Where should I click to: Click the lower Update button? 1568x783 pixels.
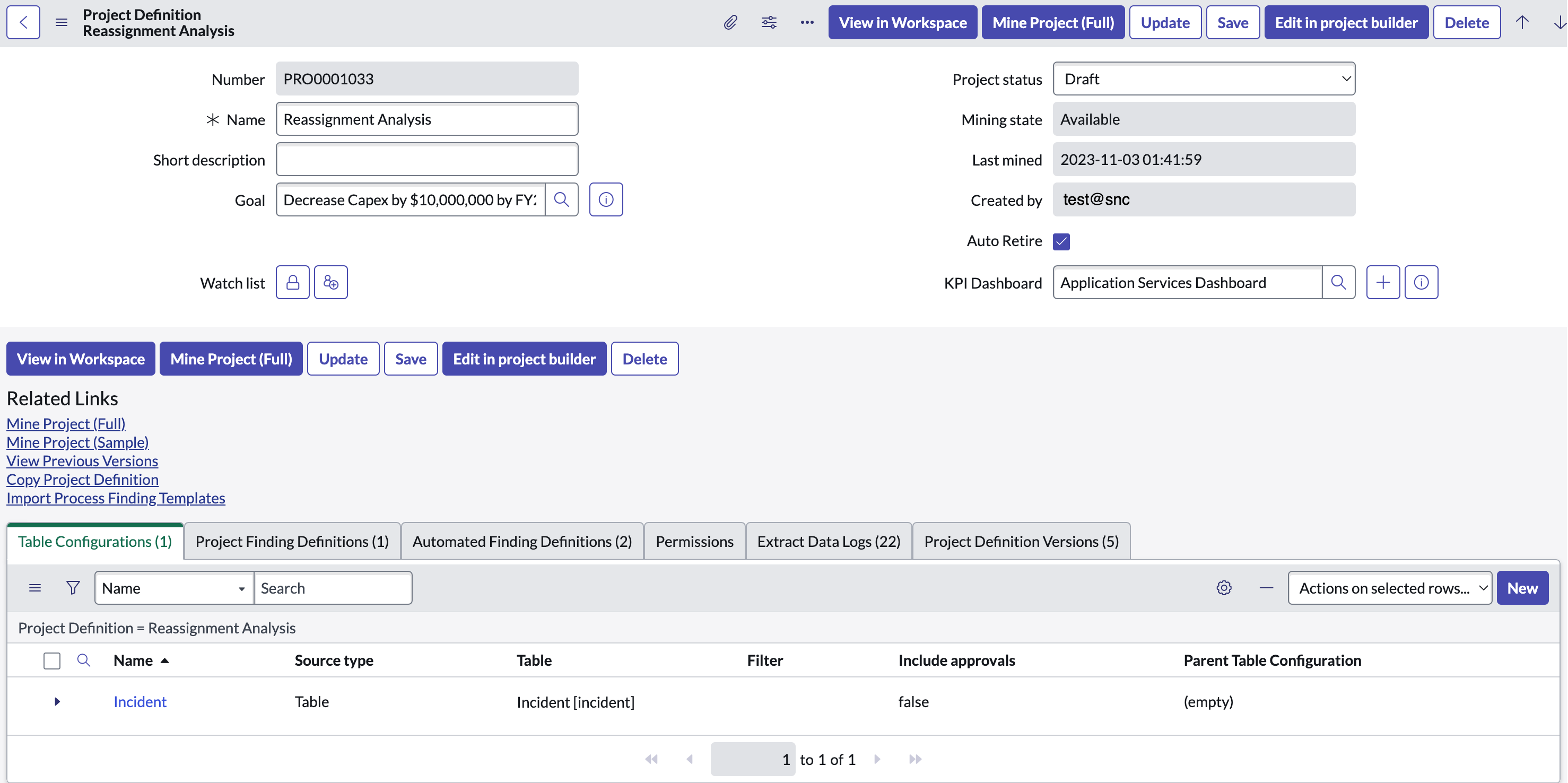point(343,359)
